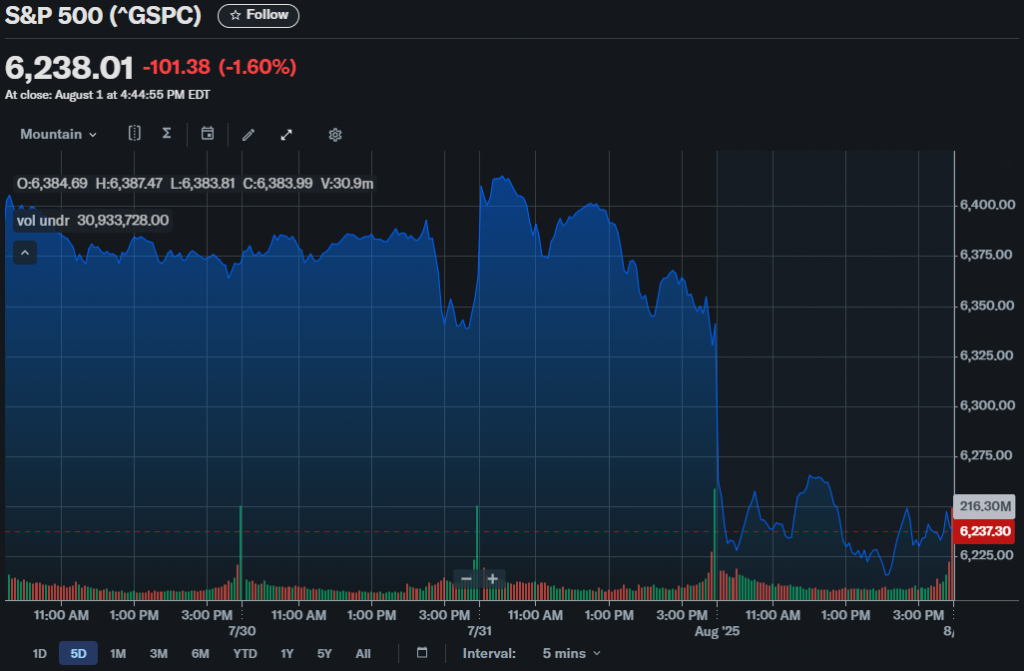
Task: Click the 6,400.00 price axis label
Action: point(987,205)
